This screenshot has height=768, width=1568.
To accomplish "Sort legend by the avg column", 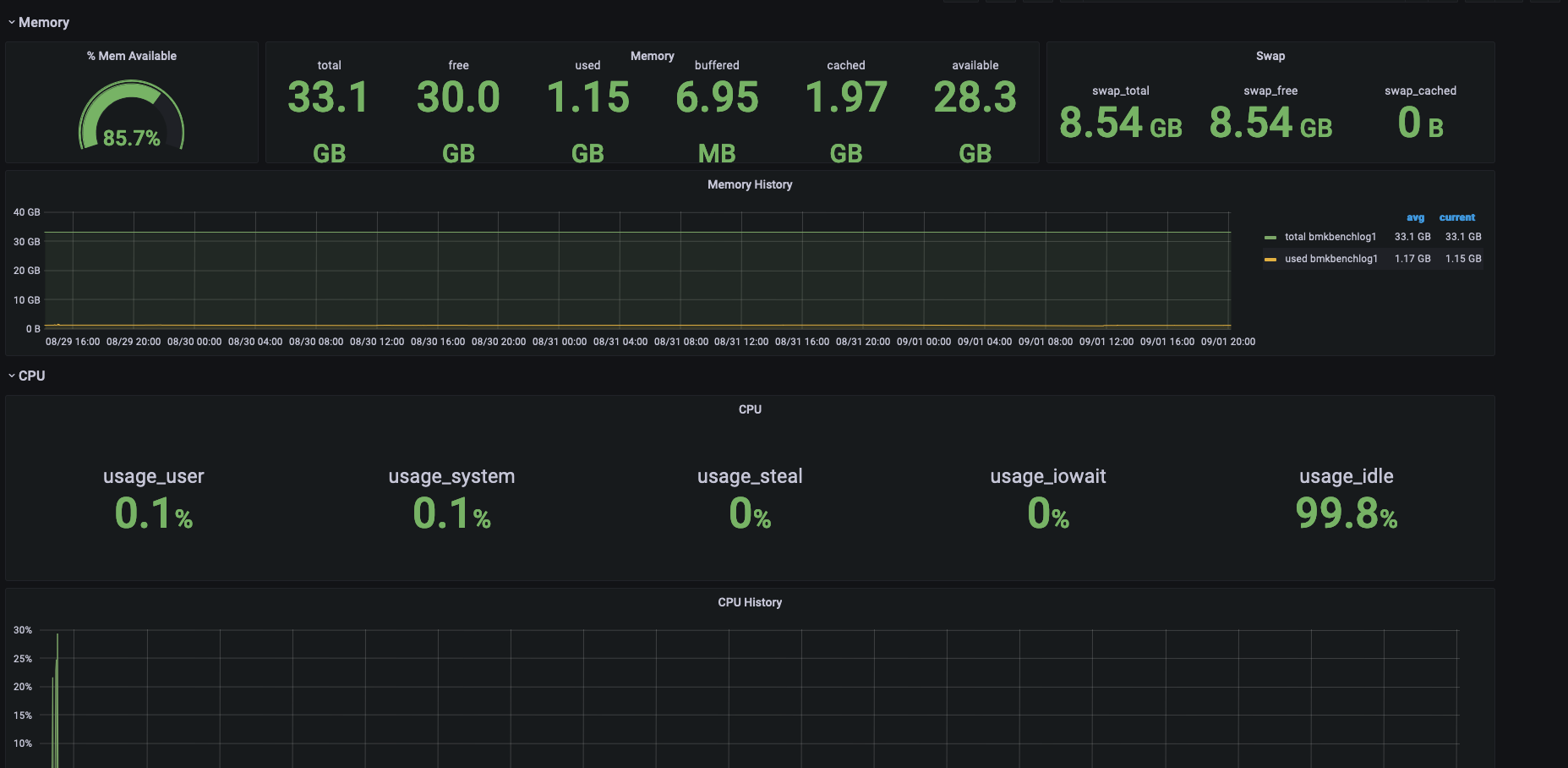I will [1415, 217].
